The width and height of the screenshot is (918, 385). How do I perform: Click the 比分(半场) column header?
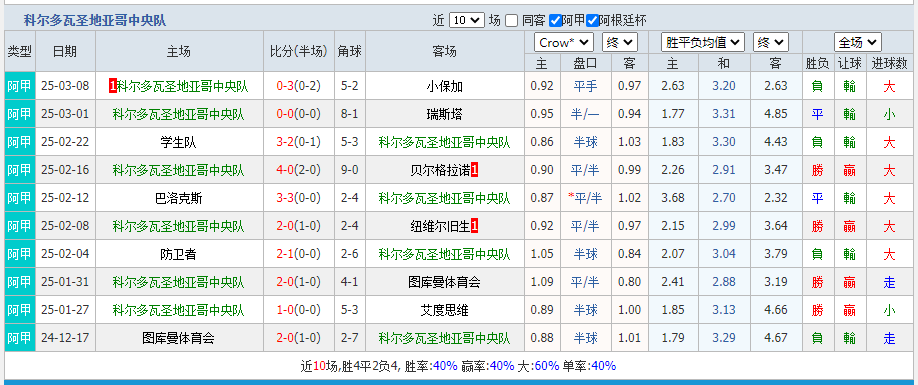tap(299, 51)
